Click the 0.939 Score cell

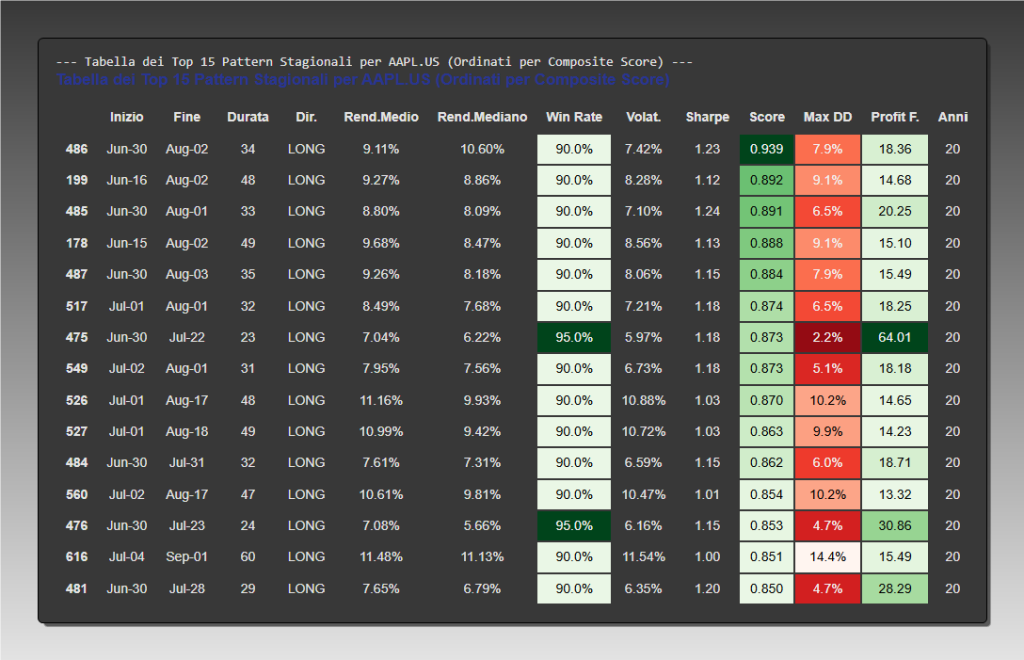[767, 149]
